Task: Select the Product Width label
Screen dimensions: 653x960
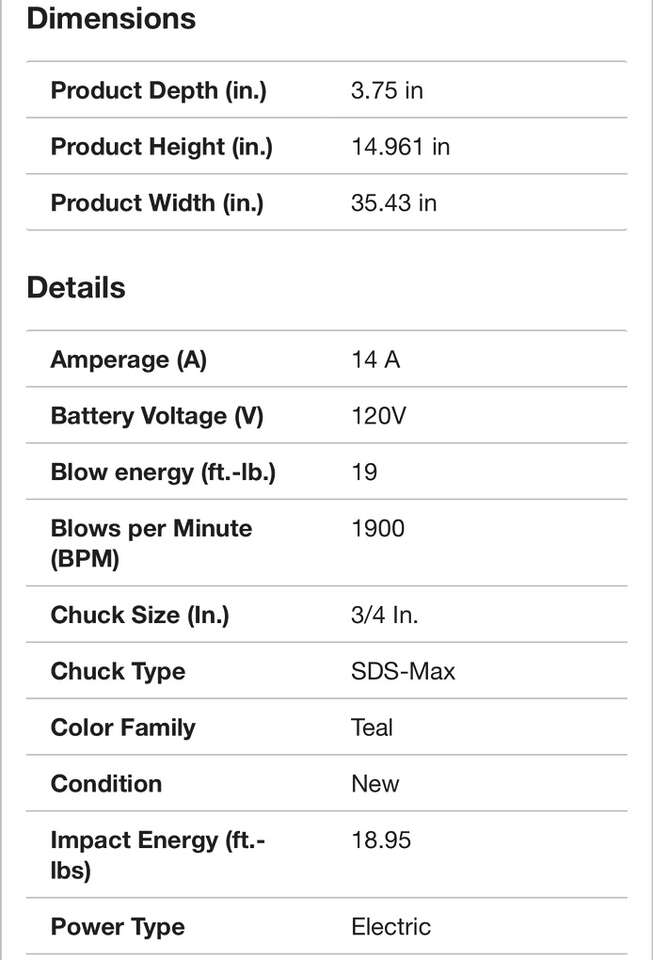Action: [x=157, y=203]
